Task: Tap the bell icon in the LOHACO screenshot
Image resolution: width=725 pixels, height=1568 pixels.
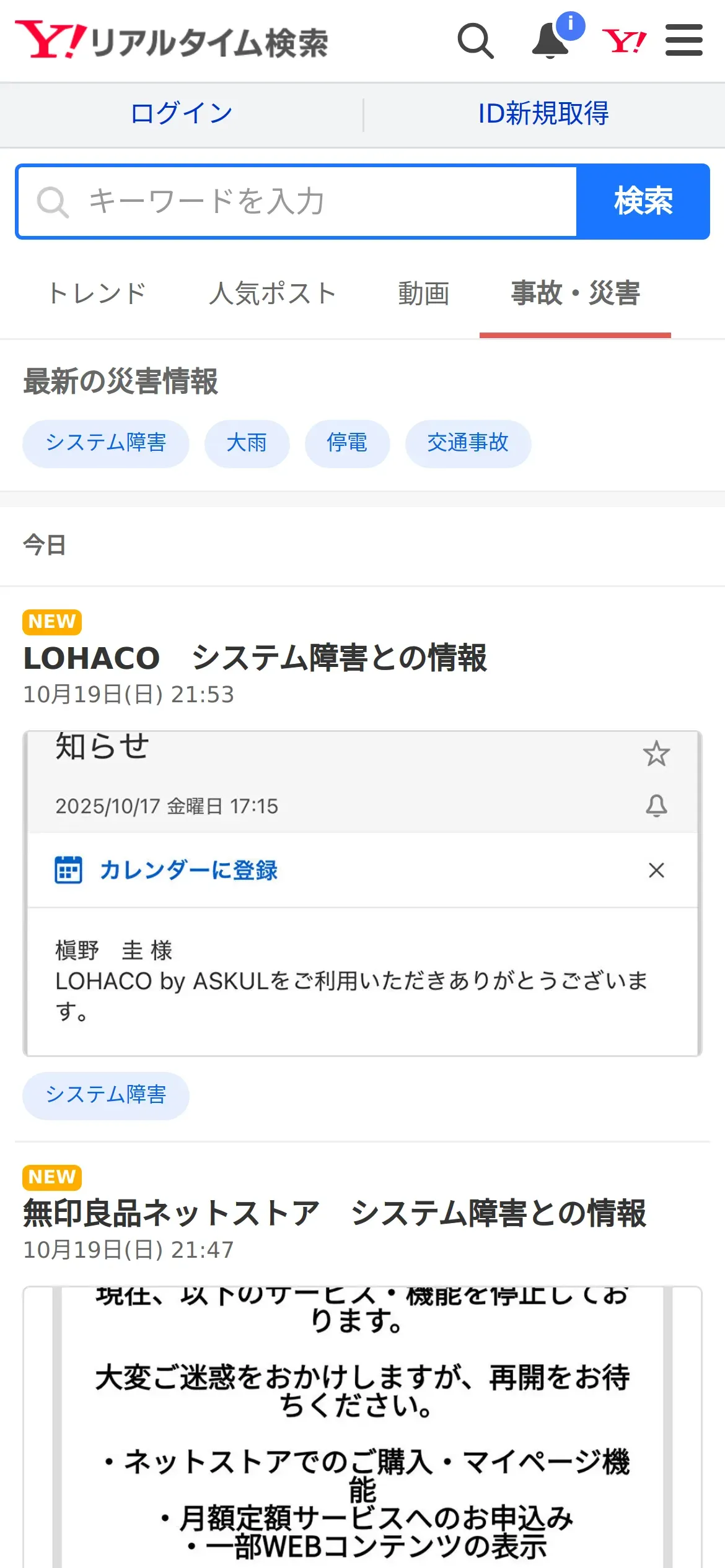Action: click(x=656, y=806)
